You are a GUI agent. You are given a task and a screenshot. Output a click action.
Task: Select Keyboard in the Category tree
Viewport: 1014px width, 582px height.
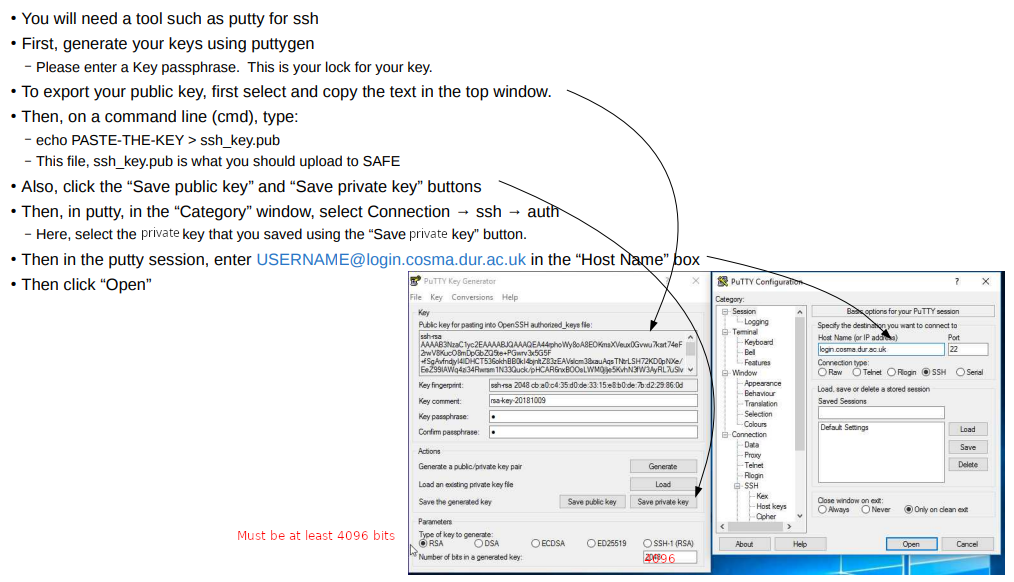tap(759, 343)
